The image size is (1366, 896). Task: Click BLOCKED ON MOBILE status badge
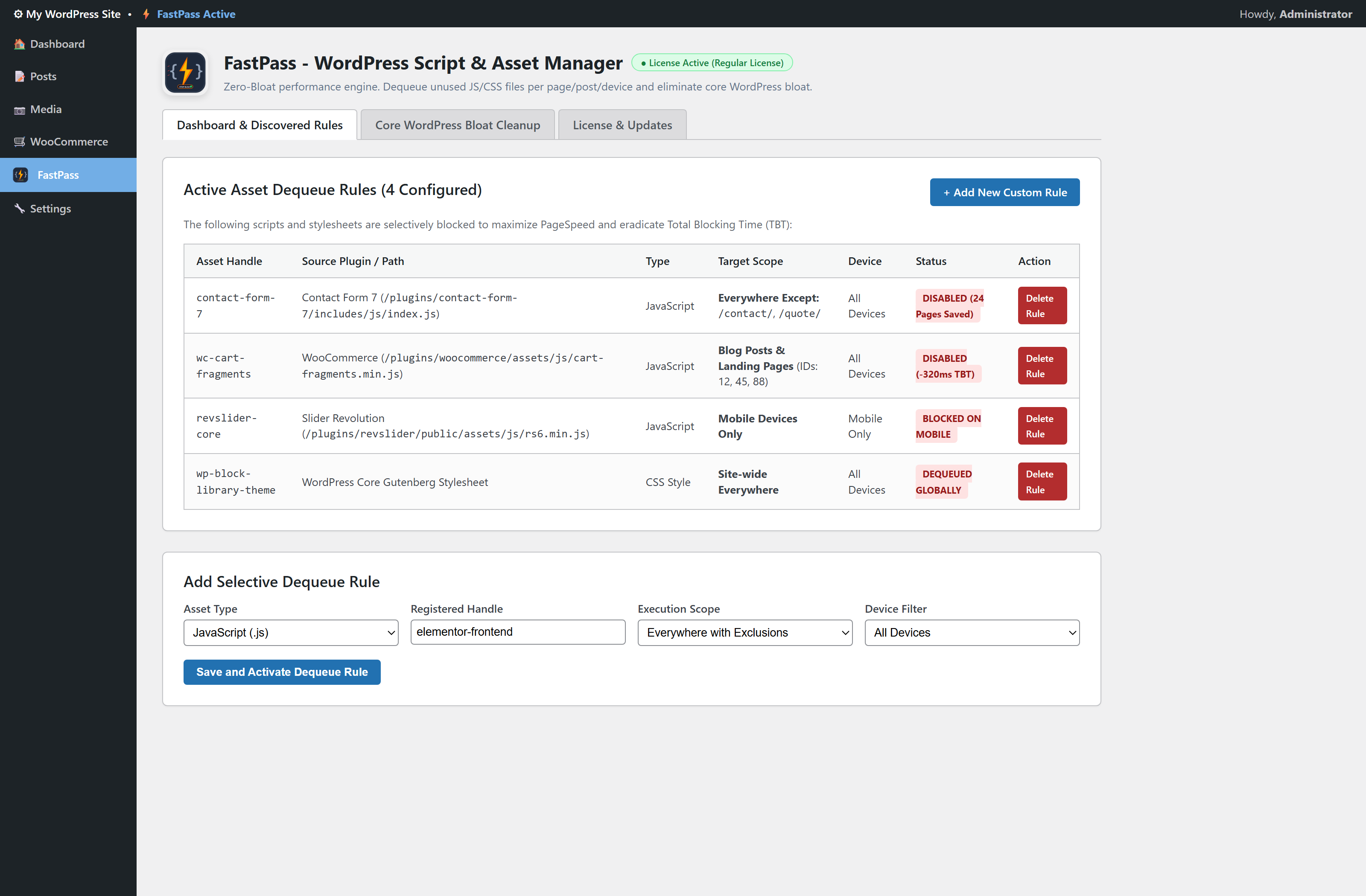pyautogui.click(x=948, y=426)
